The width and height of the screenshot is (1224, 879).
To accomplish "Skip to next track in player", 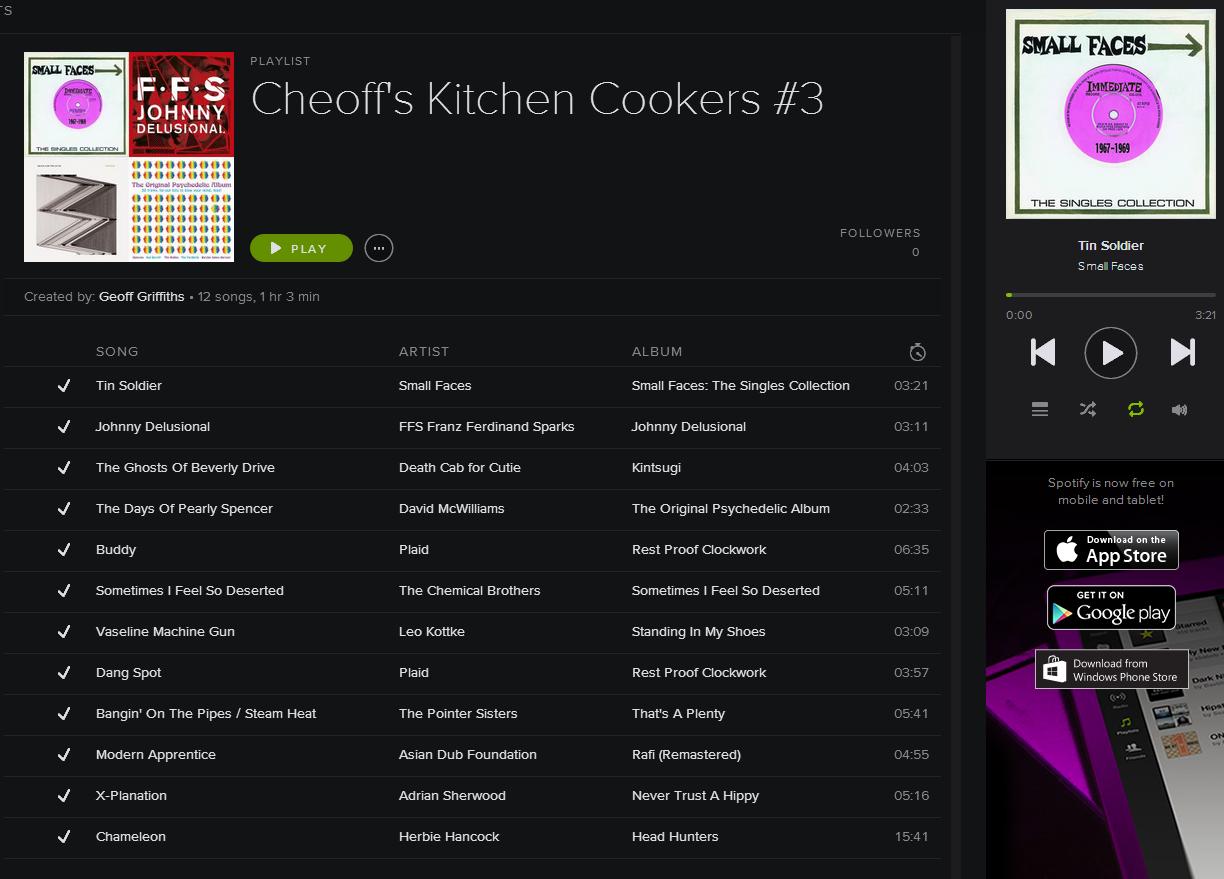I will [x=1182, y=352].
